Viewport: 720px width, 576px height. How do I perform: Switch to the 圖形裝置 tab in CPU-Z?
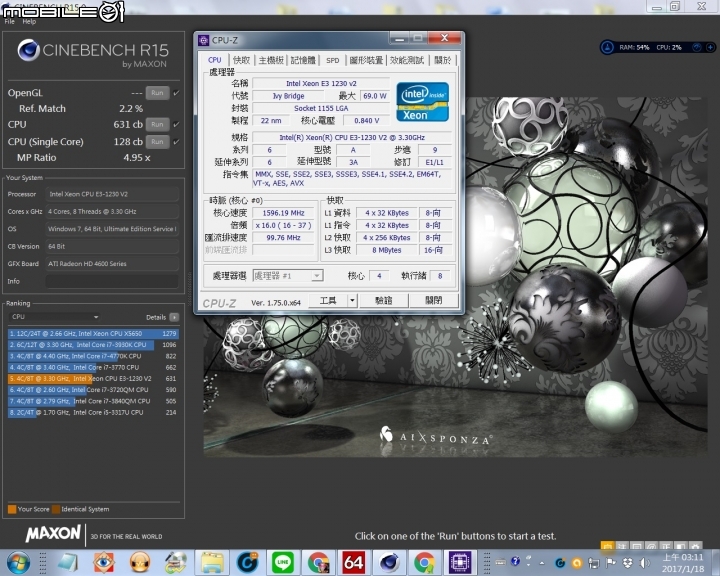366,60
